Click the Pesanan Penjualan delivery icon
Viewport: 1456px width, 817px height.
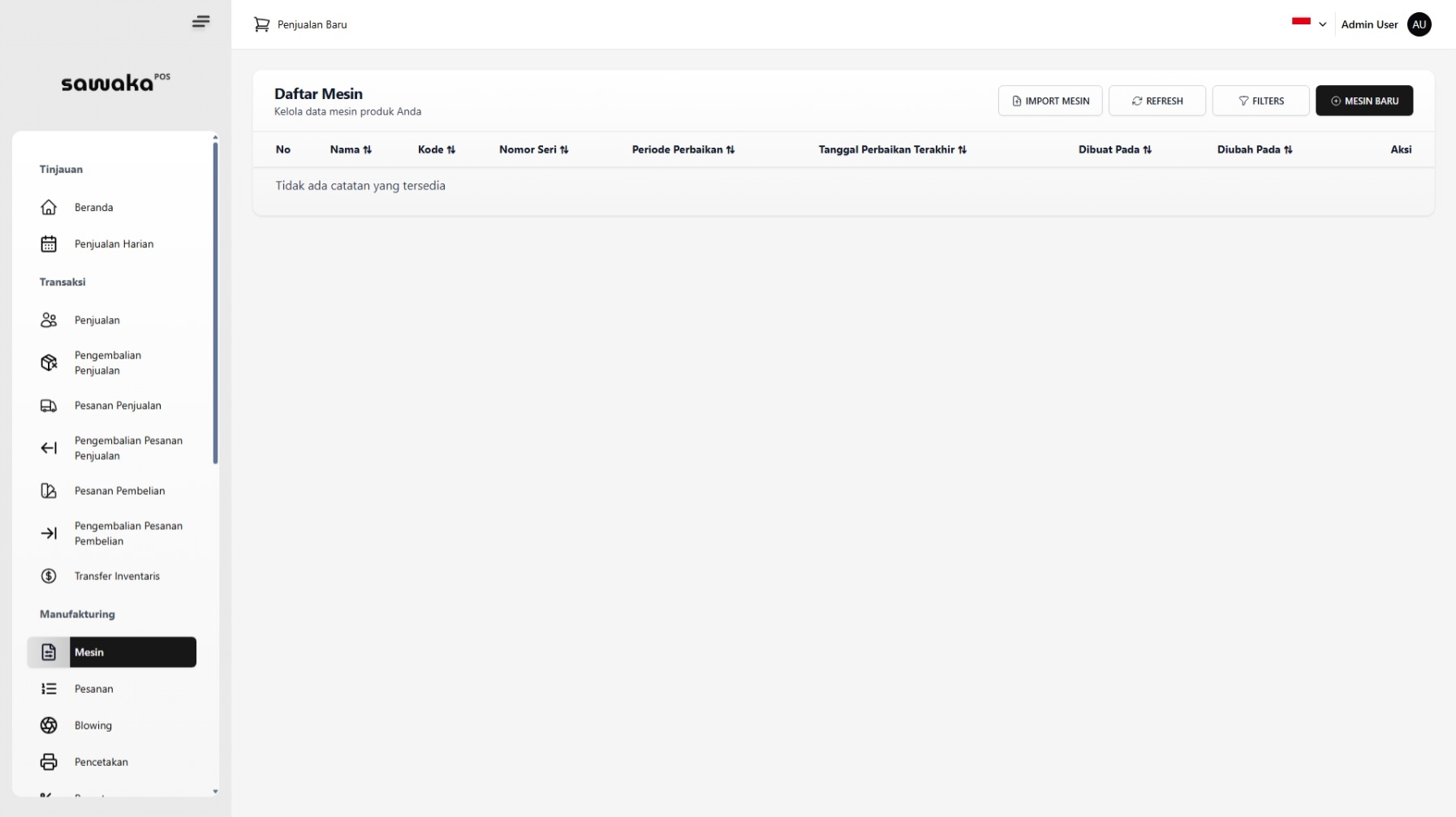(49, 406)
